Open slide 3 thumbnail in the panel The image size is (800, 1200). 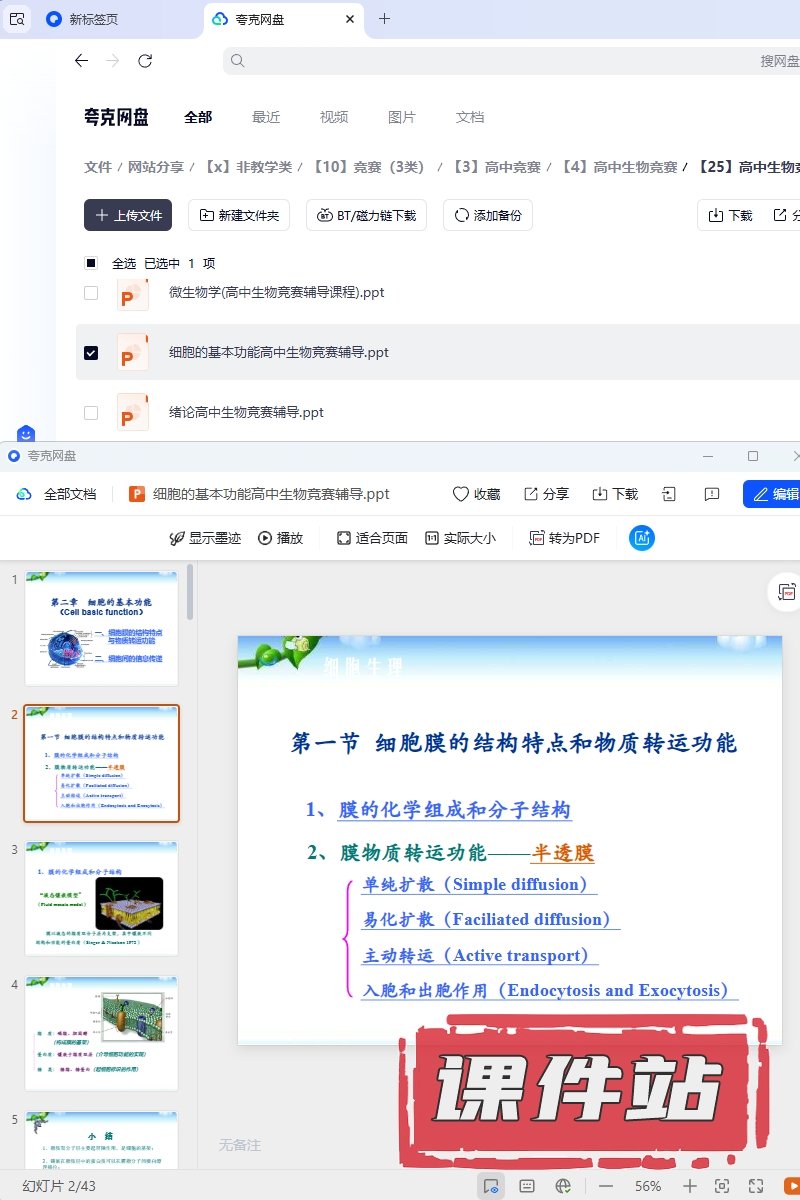[101, 898]
